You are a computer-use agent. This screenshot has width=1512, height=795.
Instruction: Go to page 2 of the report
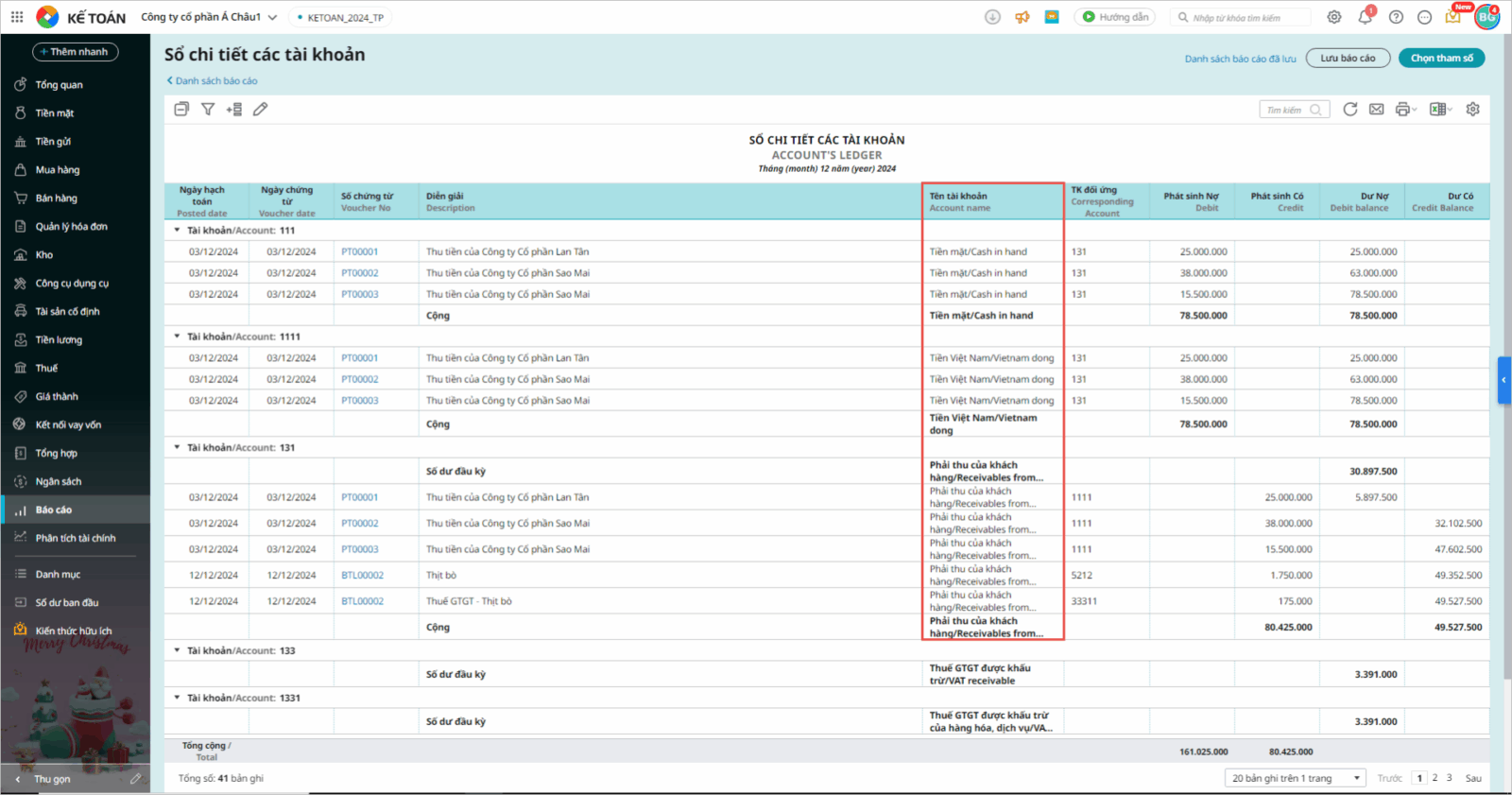point(1435,778)
